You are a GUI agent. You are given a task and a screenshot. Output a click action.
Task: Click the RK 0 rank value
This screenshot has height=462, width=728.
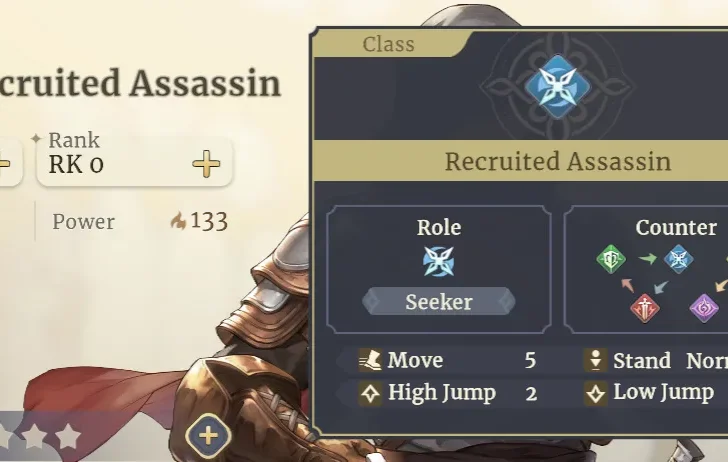point(76,165)
